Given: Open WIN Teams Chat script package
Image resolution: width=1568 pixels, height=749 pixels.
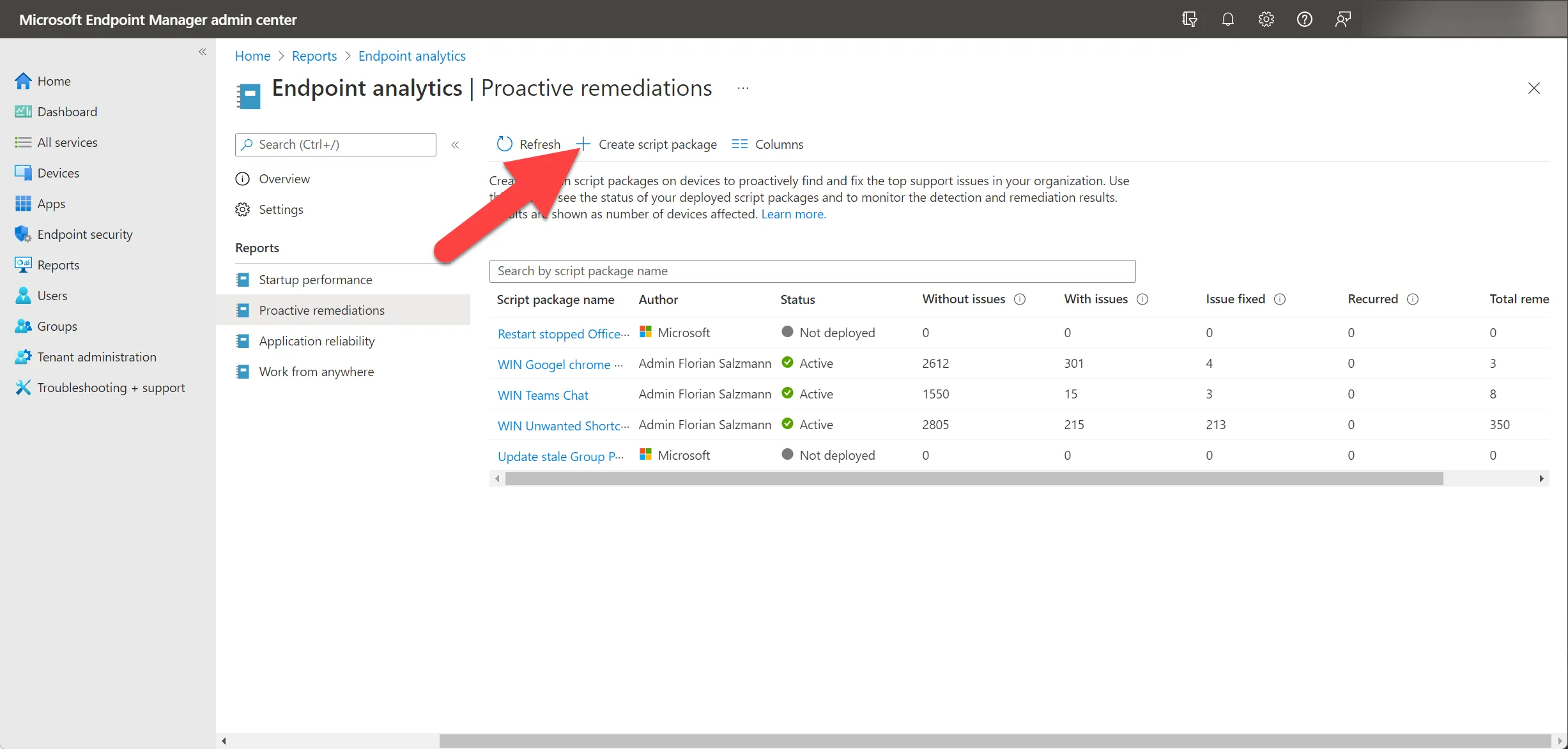Looking at the screenshot, I should 542,395.
